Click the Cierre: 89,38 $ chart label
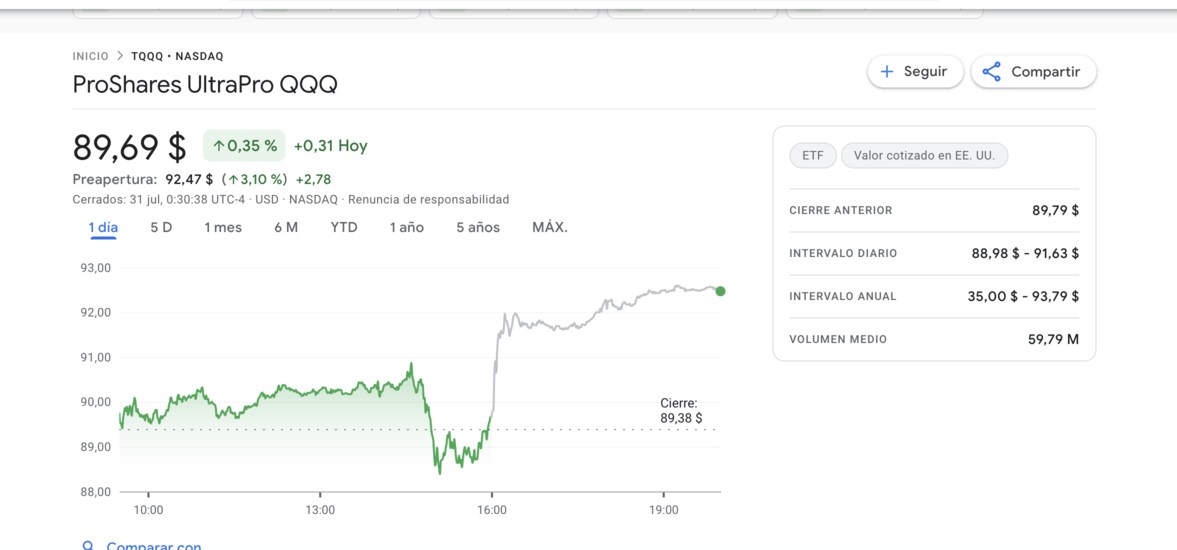1177x550 pixels. (682, 410)
